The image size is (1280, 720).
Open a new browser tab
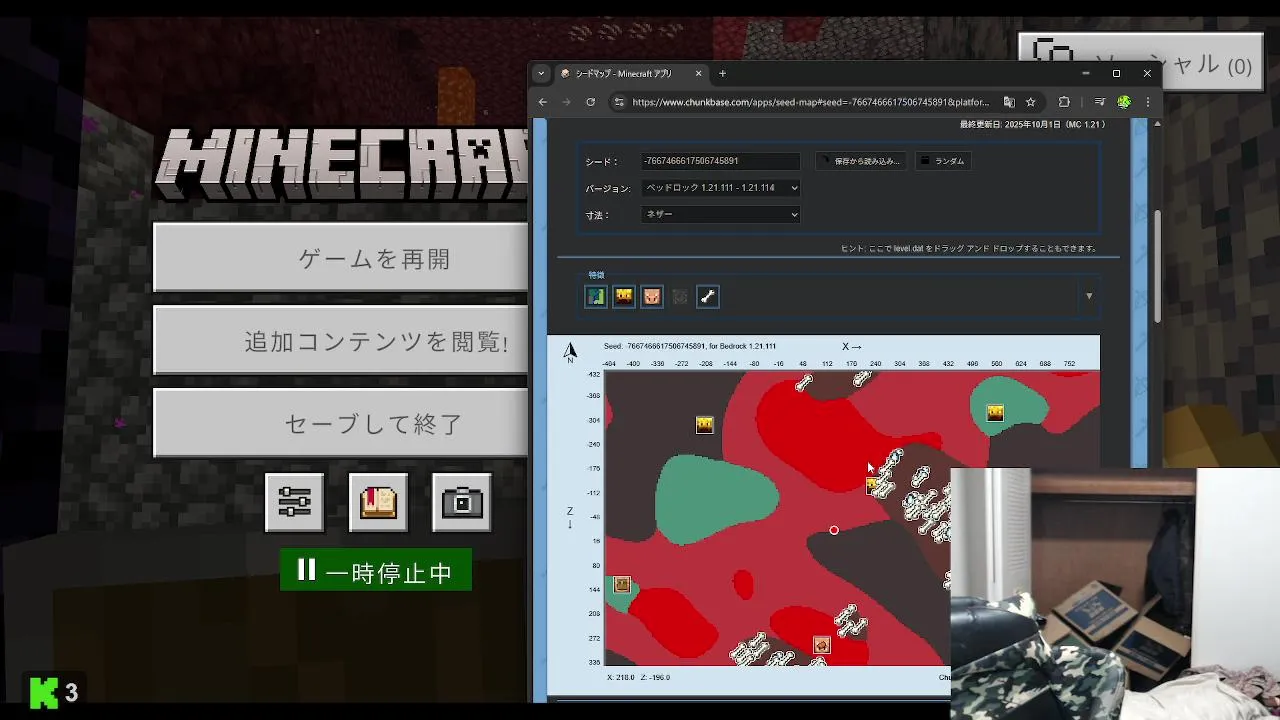pyautogui.click(x=722, y=73)
